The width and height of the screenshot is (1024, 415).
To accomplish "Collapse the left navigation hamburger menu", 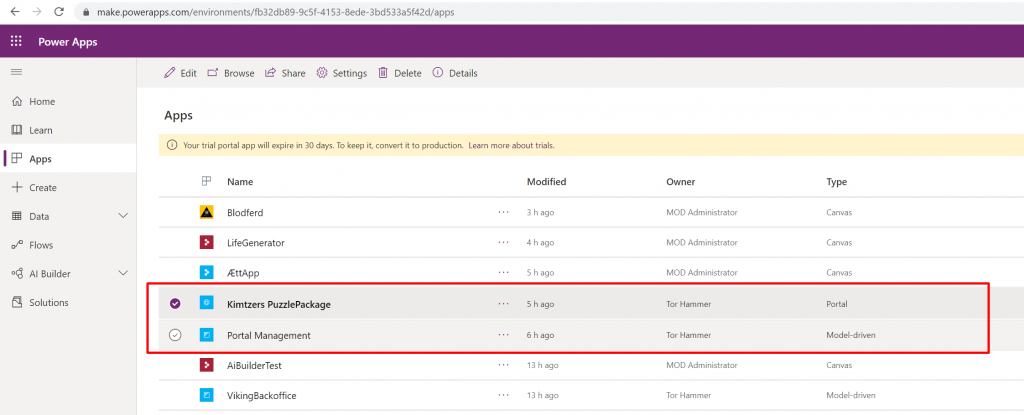I will tap(16, 72).
